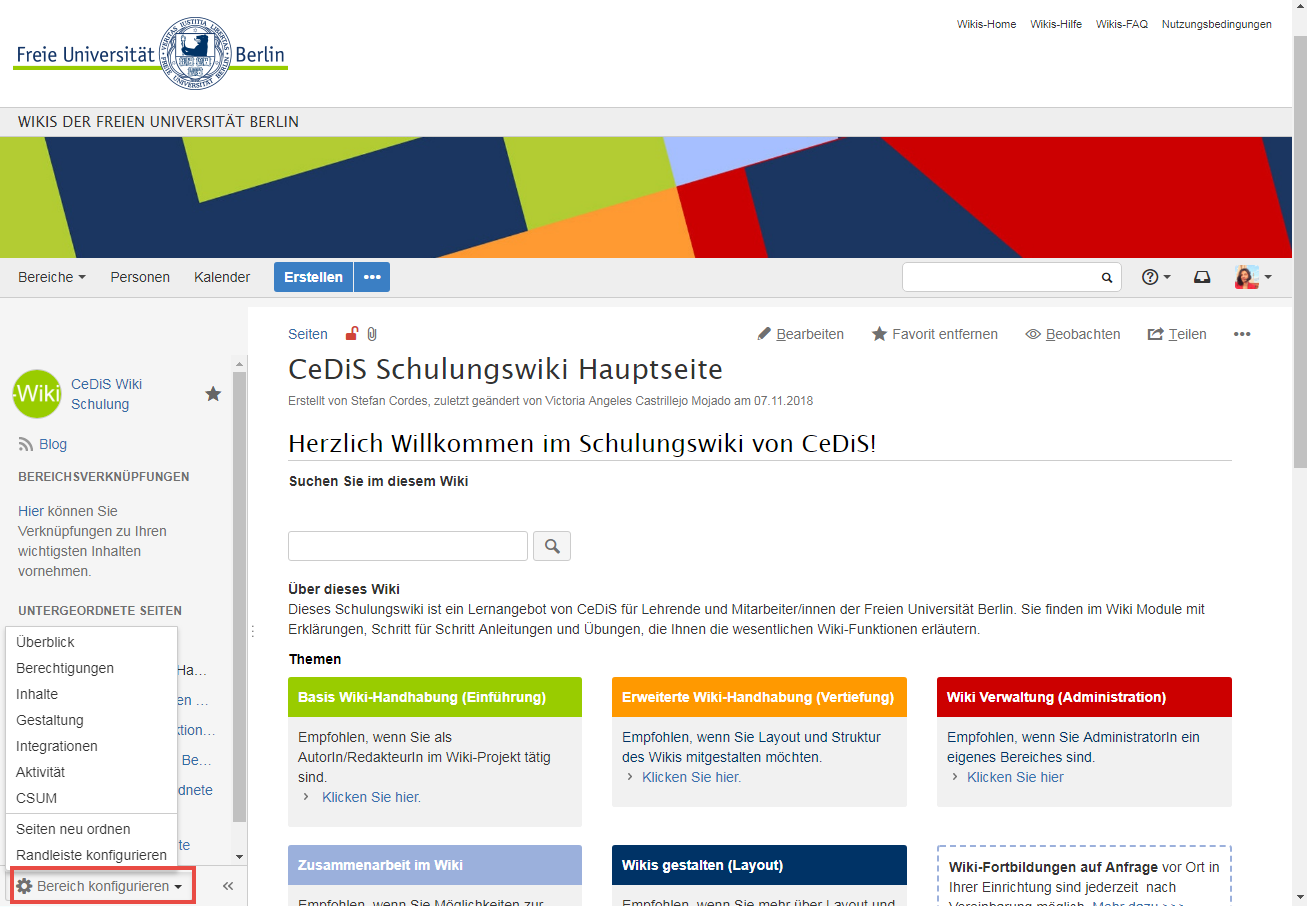Open the Nutzungsbedingungen link
Viewport: 1307px width, 907px height.
point(1217,24)
